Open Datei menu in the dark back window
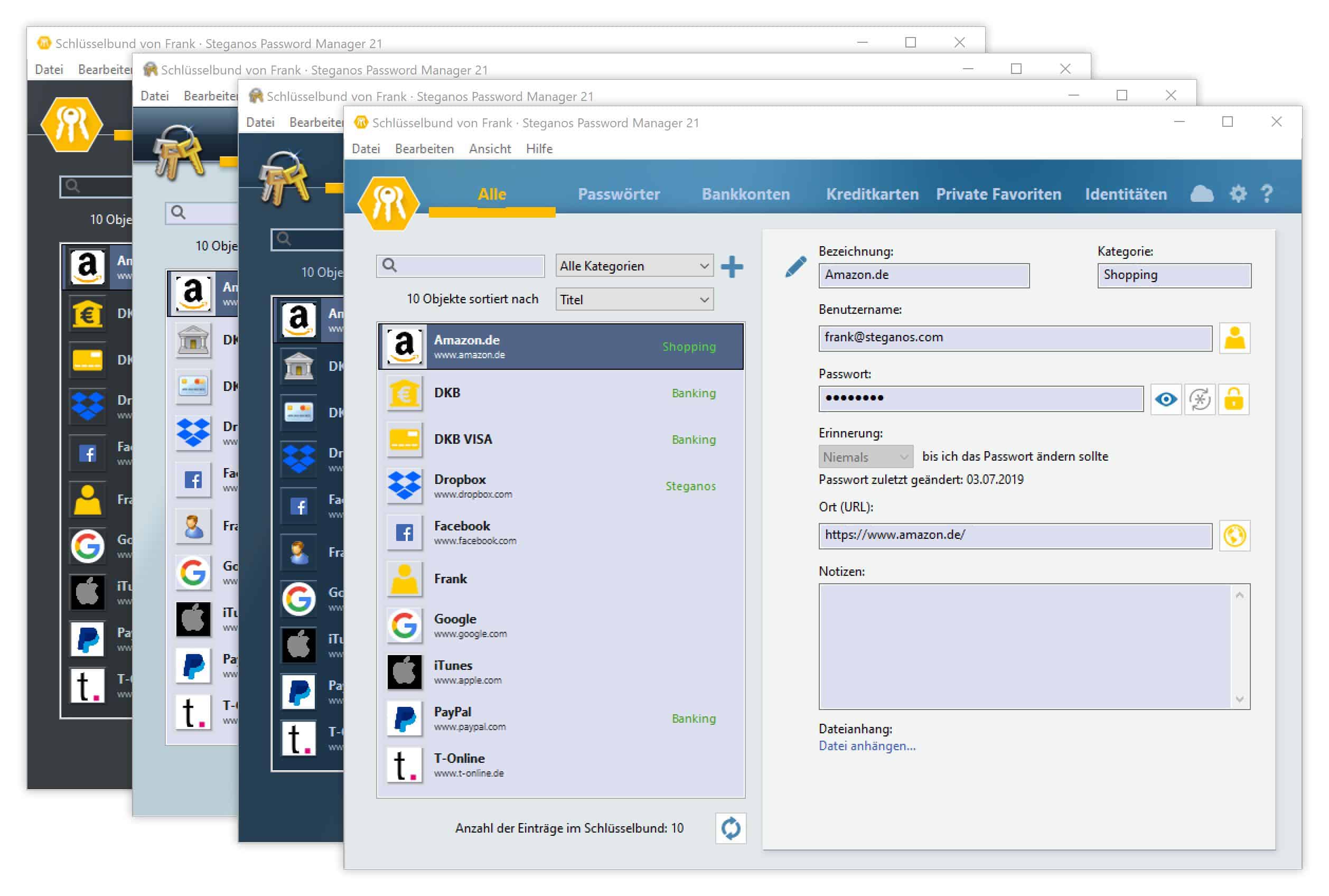This screenshot has width=1329, height=896. pos(49,69)
